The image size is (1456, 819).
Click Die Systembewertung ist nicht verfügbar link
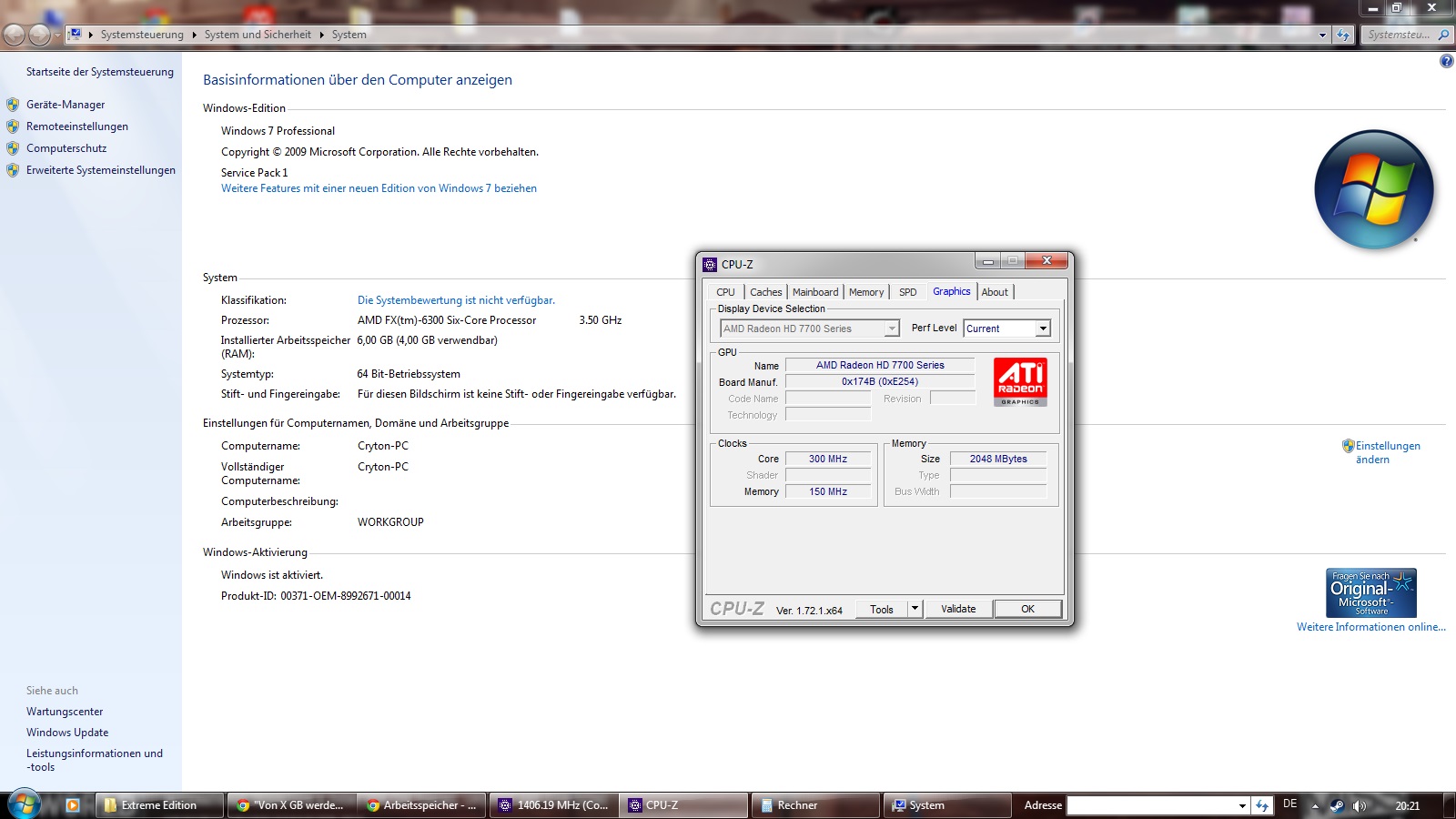coord(456,300)
